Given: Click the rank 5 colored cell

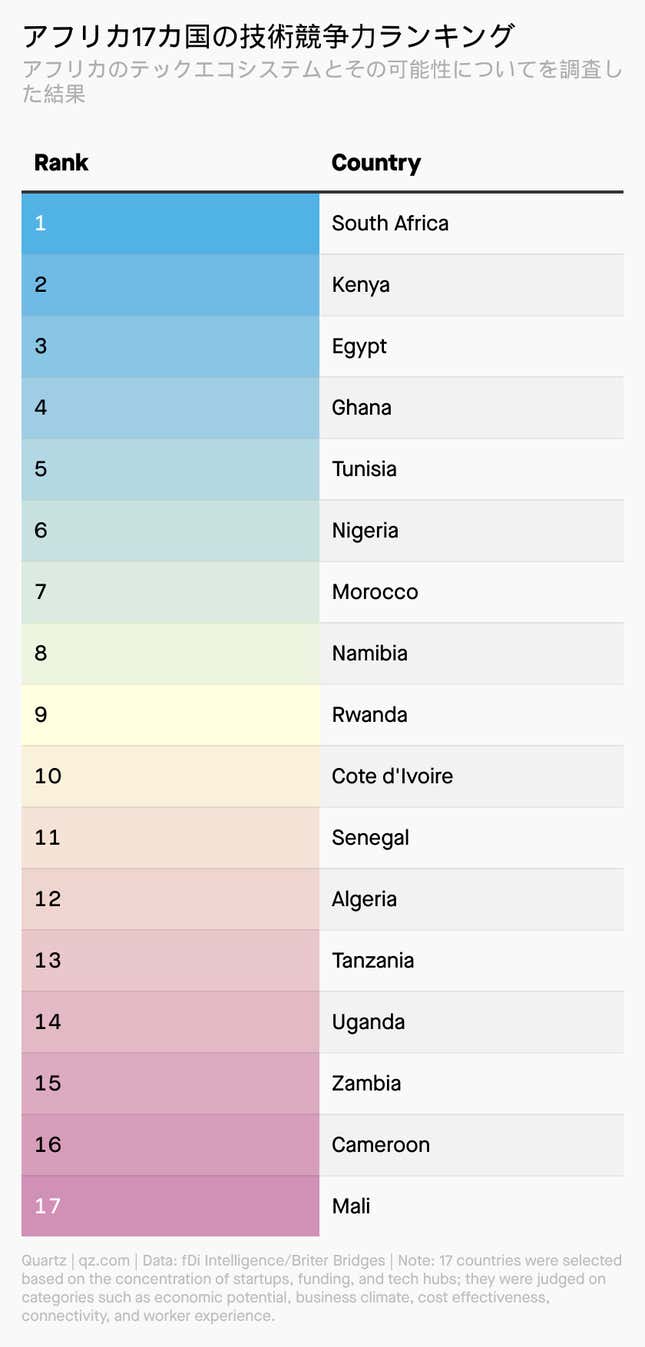Looking at the screenshot, I should (170, 469).
